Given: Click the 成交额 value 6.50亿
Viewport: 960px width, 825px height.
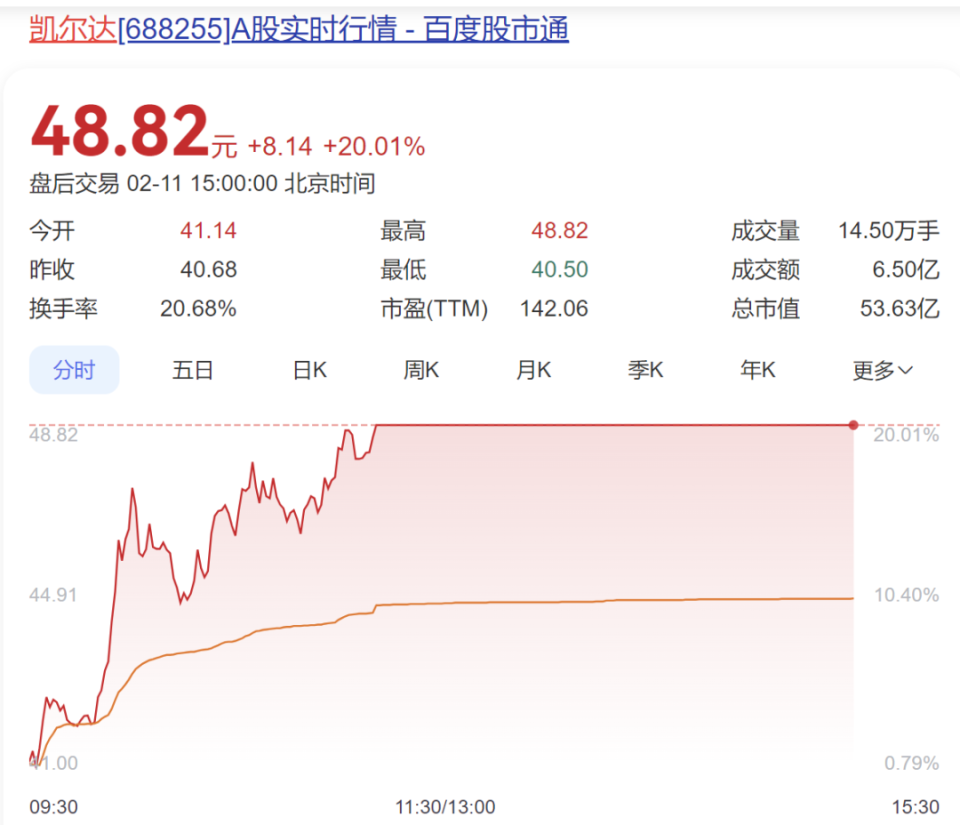Looking at the screenshot, I should pyautogui.click(x=906, y=269).
